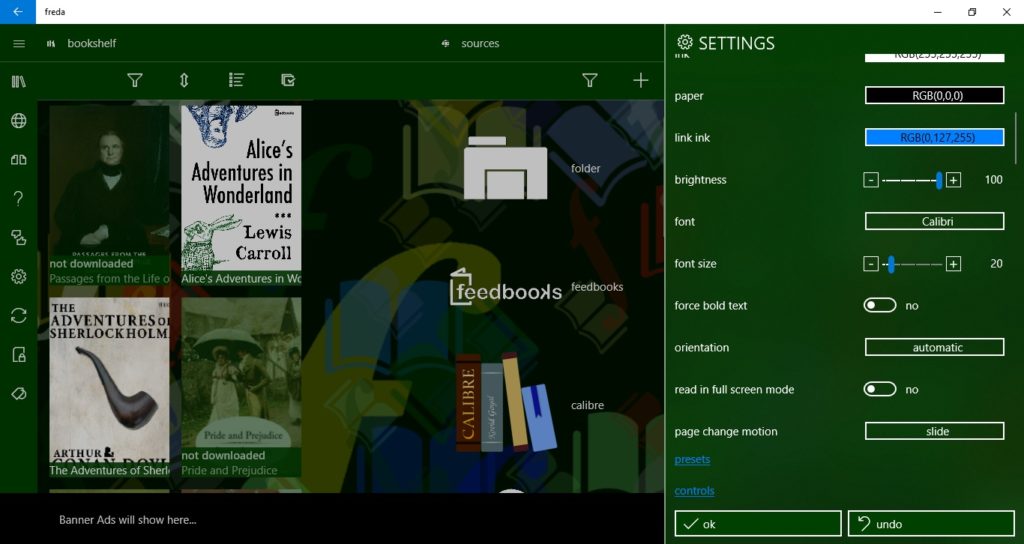Open the hamburger menu

coord(19,44)
